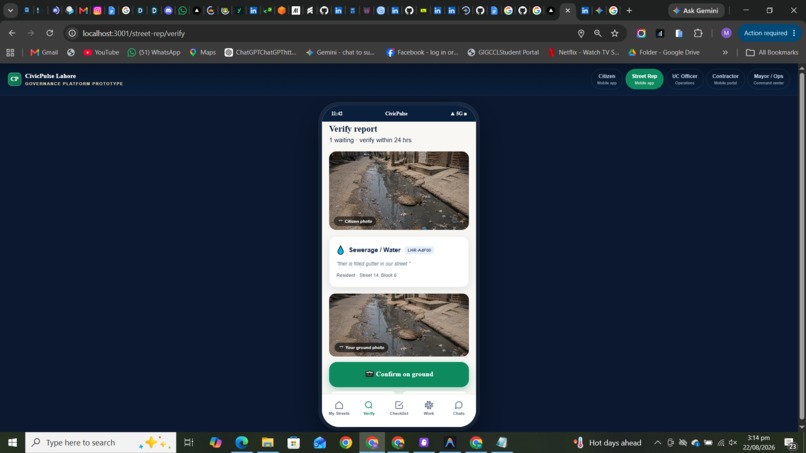Click the Confirm on ground button
The height and width of the screenshot is (453, 806).
pos(399,374)
